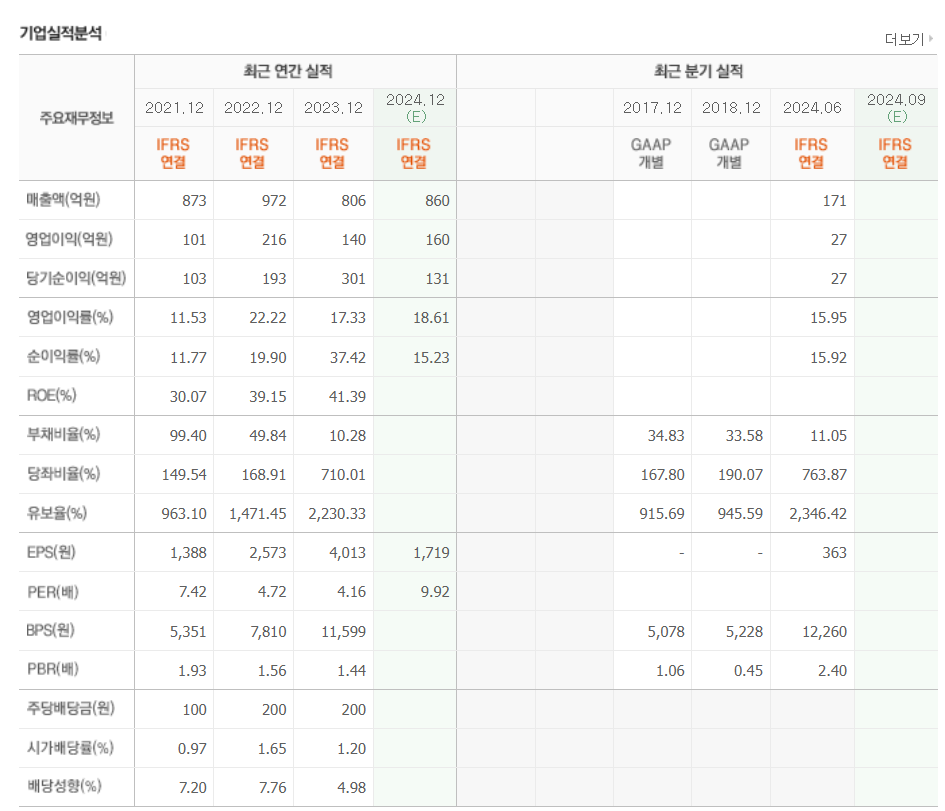Click operating margin value 22.22
945x811 pixels.
(268, 318)
